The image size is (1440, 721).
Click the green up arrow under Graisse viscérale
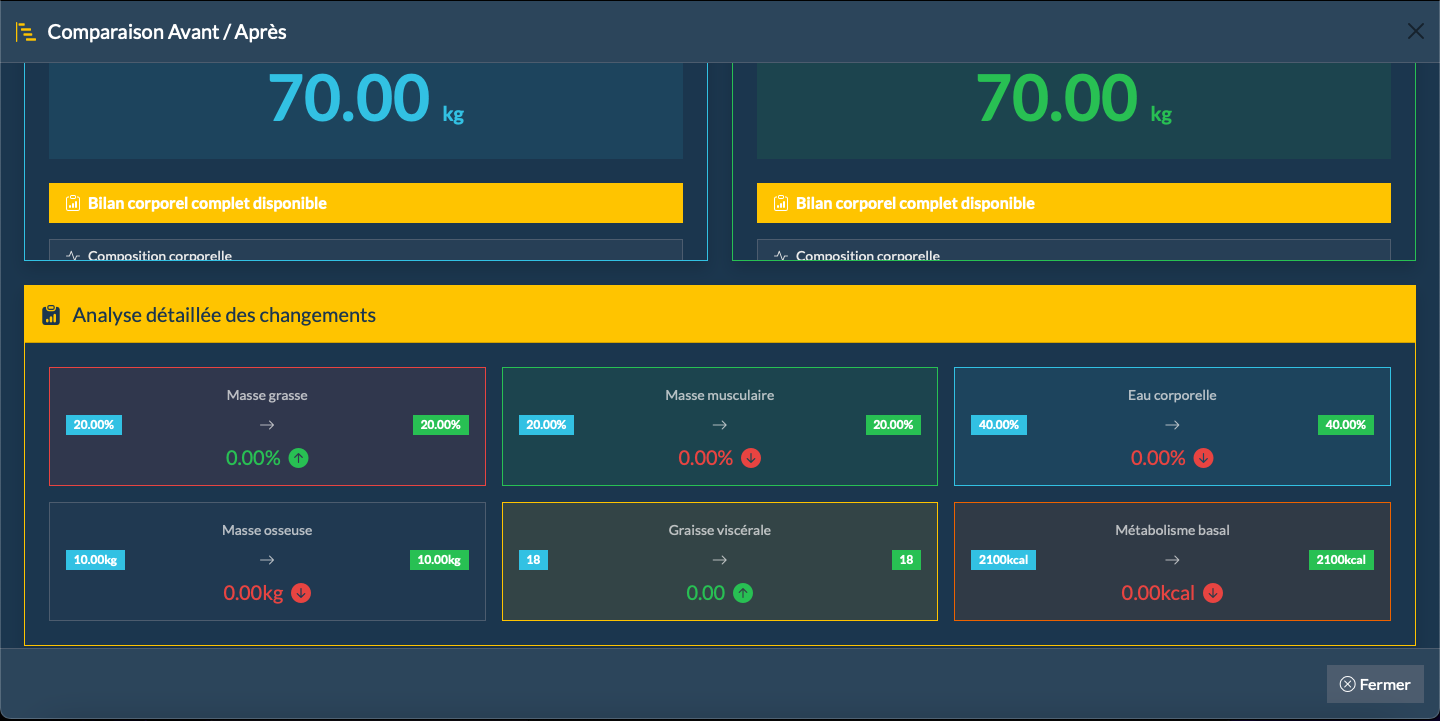coord(742,593)
